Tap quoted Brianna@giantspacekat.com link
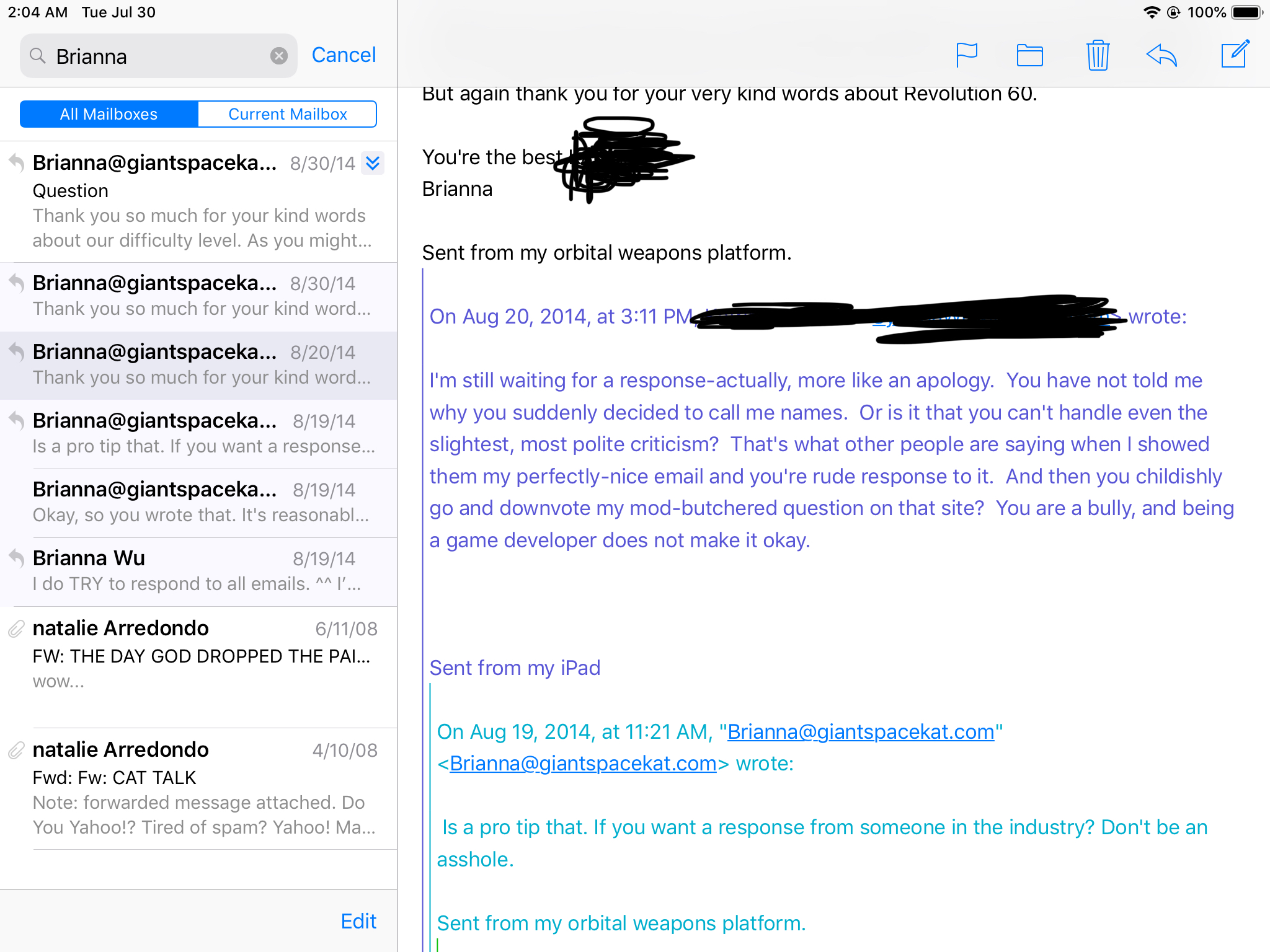Screen dimensions: 1270x952 [x=861, y=732]
